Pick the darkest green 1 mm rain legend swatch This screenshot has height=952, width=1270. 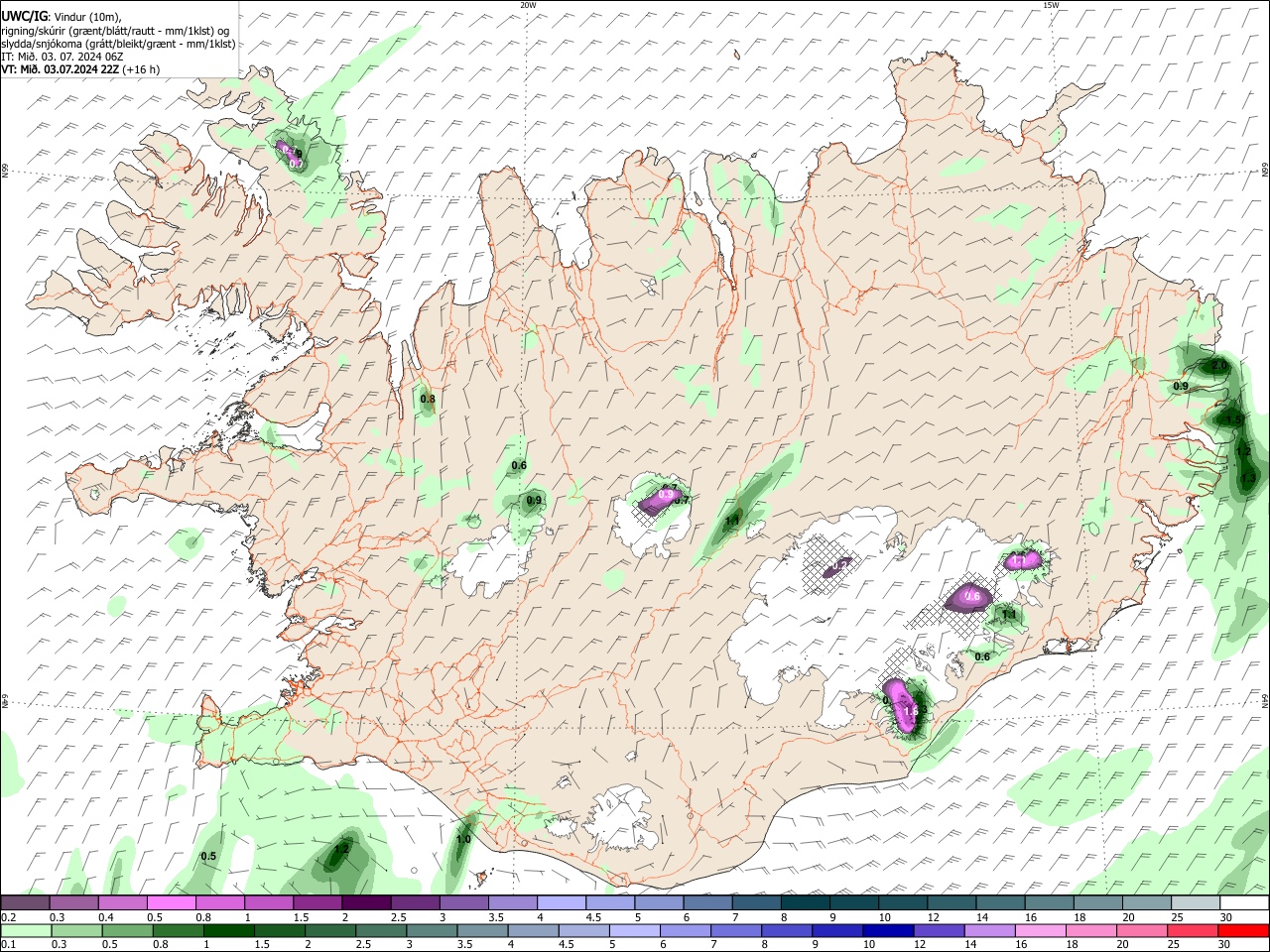[x=227, y=930]
